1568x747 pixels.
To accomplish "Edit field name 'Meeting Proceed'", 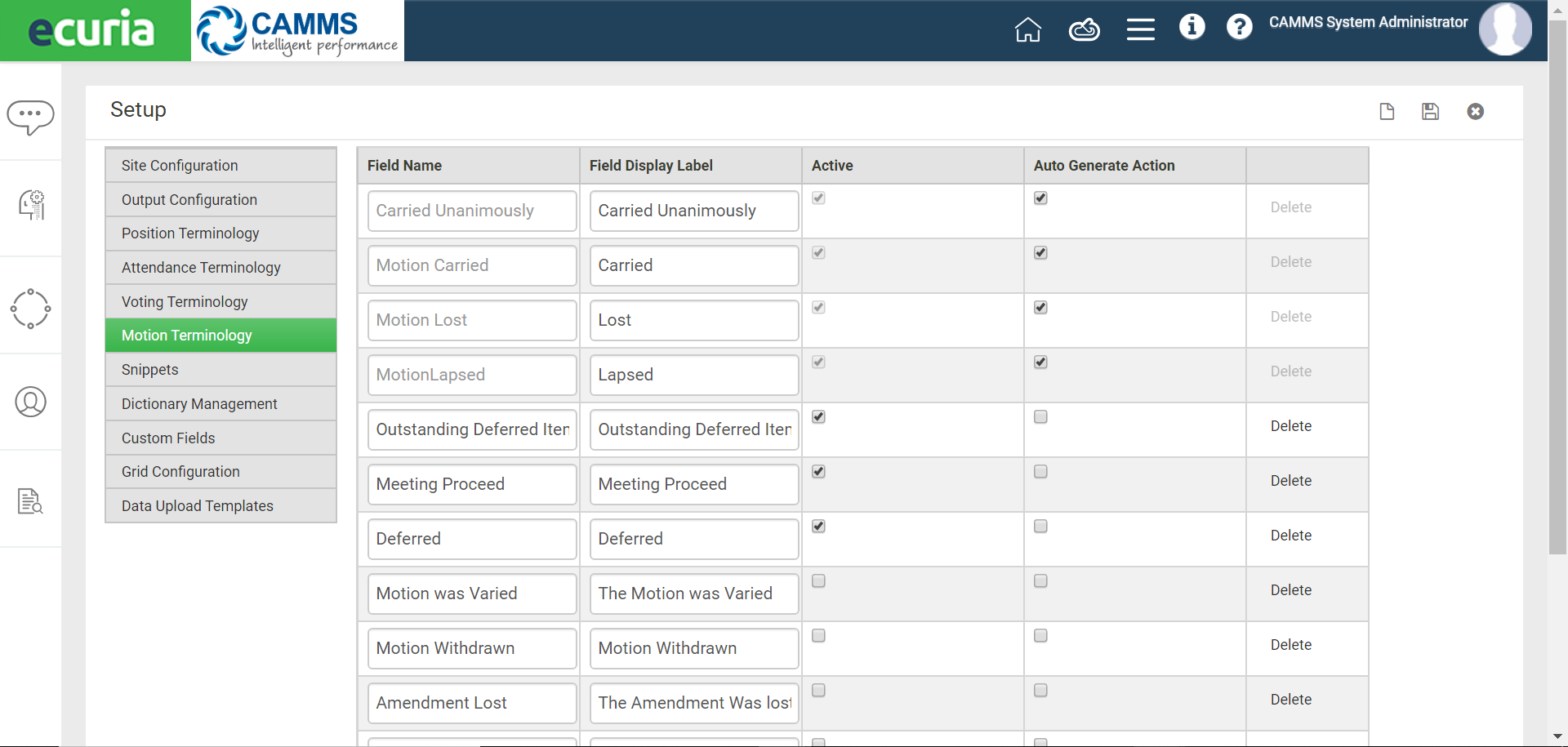I will pos(472,484).
